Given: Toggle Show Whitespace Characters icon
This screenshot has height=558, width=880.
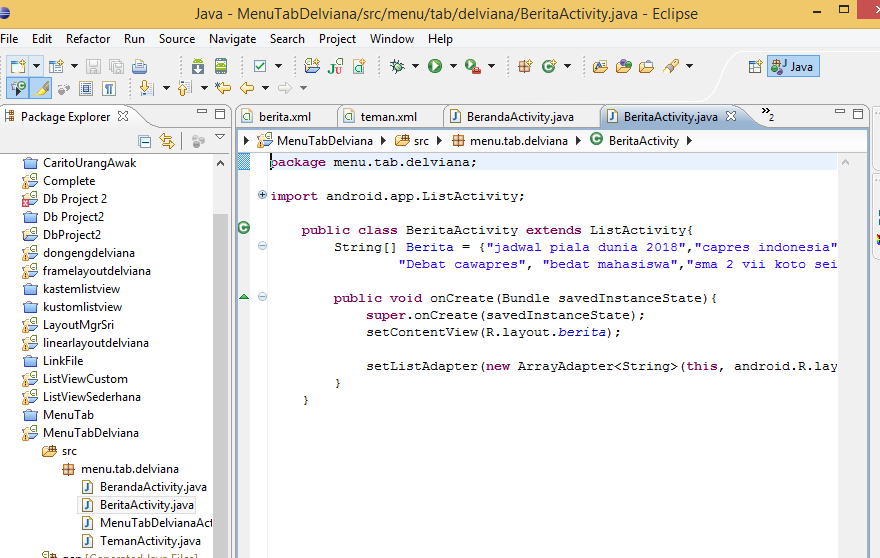Looking at the screenshot, I should coord(109,88).
